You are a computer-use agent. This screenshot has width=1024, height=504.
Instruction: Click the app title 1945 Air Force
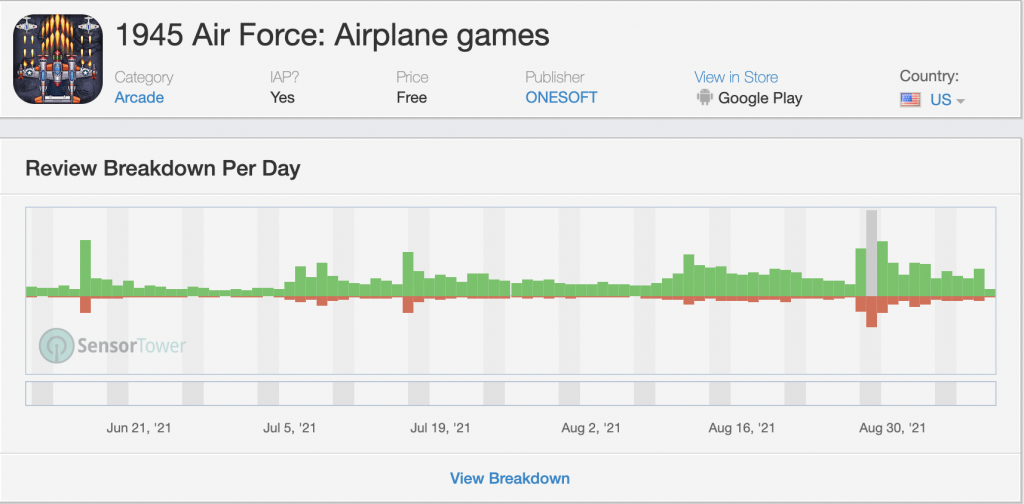(x=332, y=36)
